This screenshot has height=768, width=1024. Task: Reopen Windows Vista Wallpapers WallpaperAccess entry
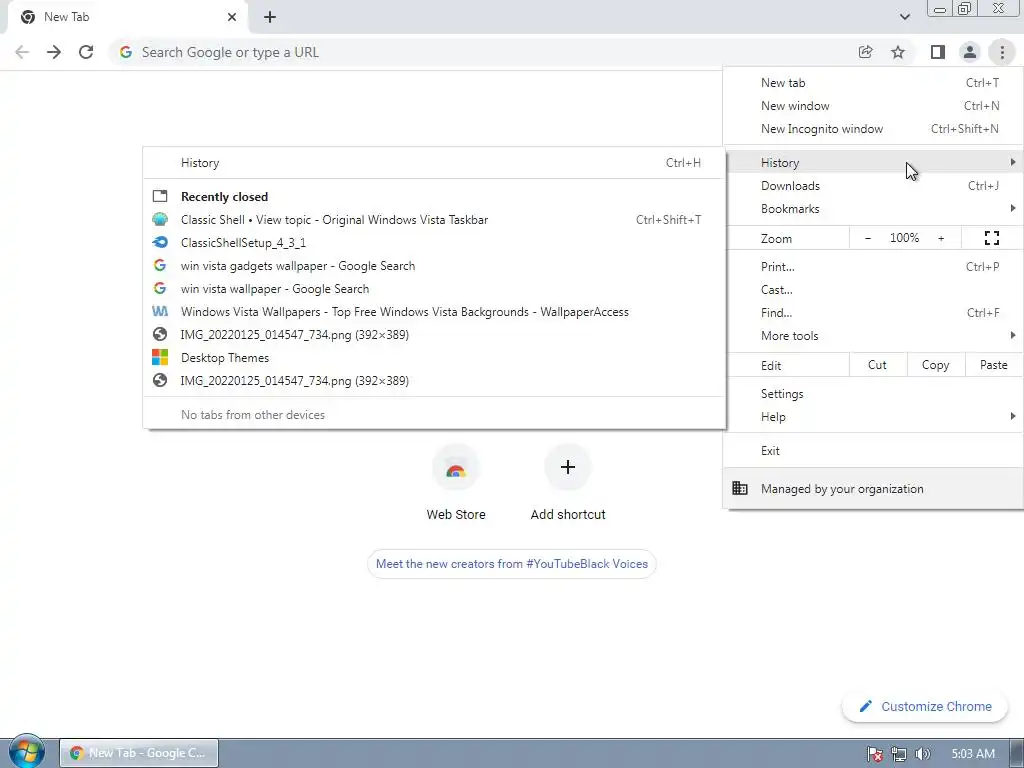point(434,312)
